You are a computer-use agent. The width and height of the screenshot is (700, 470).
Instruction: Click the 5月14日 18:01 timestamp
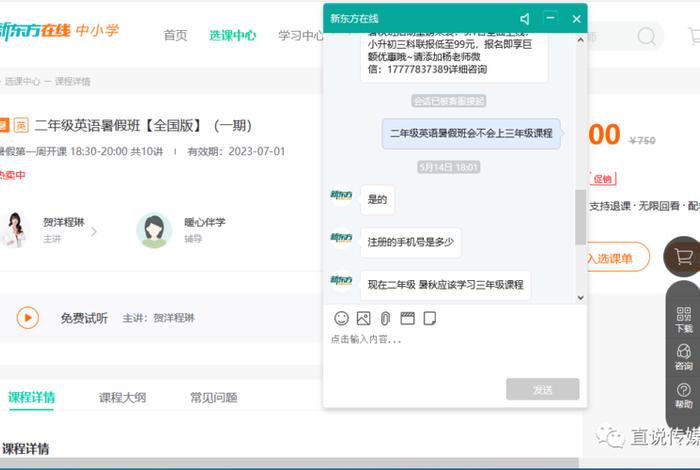click(x=449, y=167)
